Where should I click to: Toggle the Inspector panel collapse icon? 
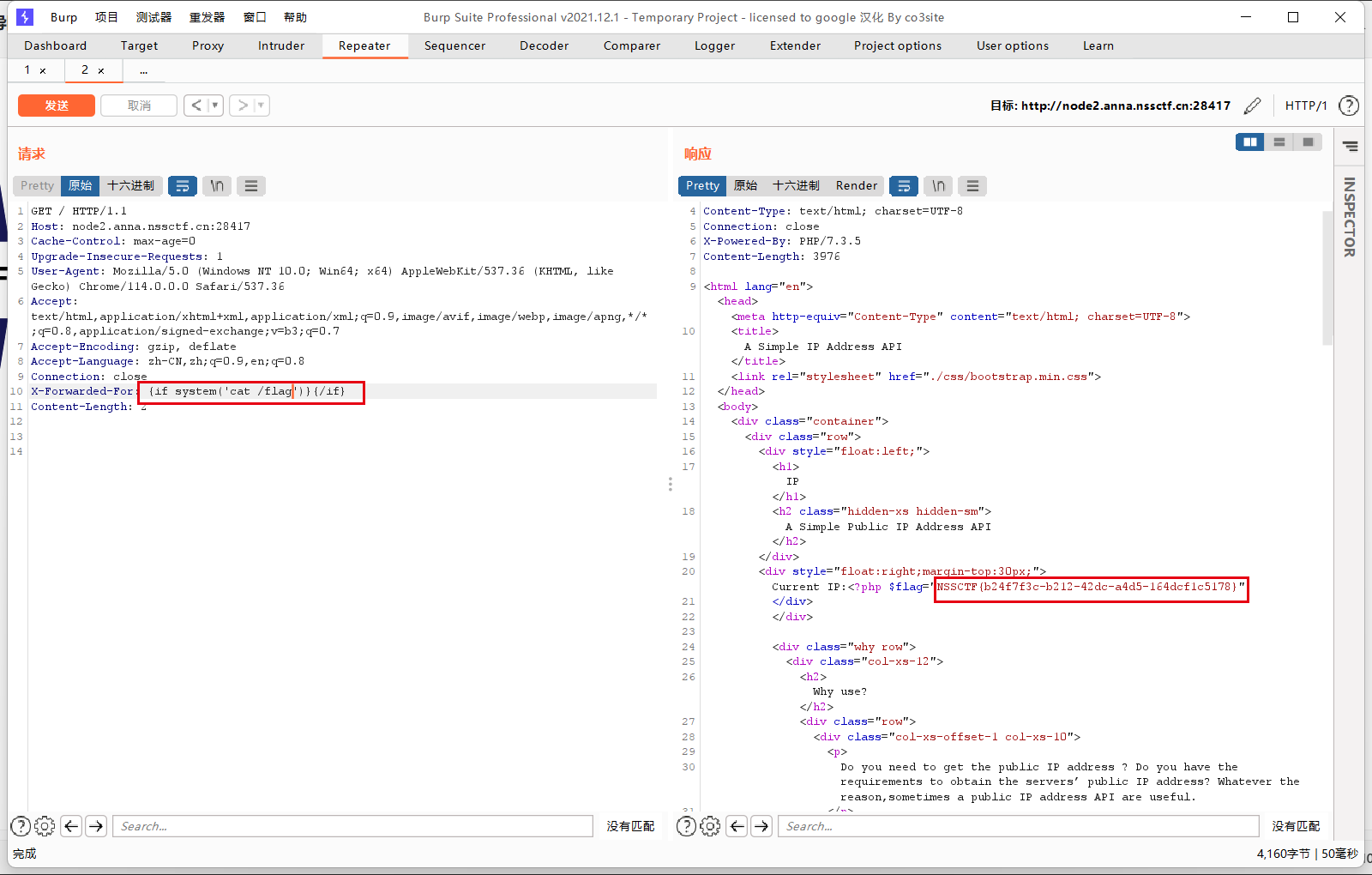(x=1351, y=147)
